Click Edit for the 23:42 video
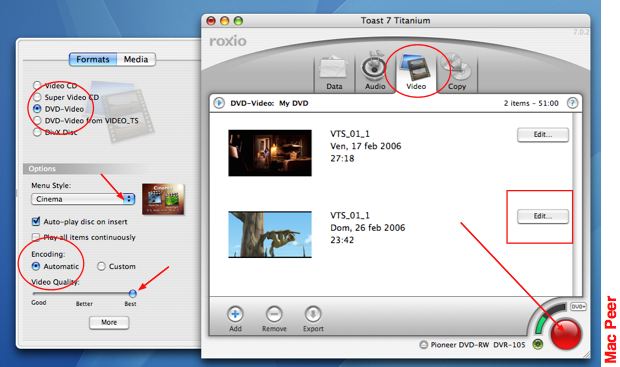This screenshot has width=620, height=367. pyautogui.click(x=542, y=216)
